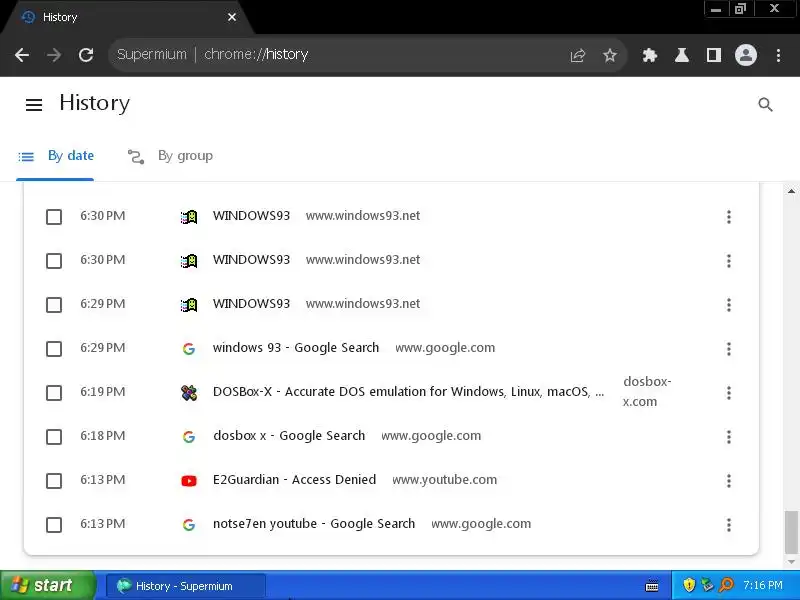The image size is (800, 600).
Task: Select the windows 93 Google Search checkbox
Action: (54, 349)
